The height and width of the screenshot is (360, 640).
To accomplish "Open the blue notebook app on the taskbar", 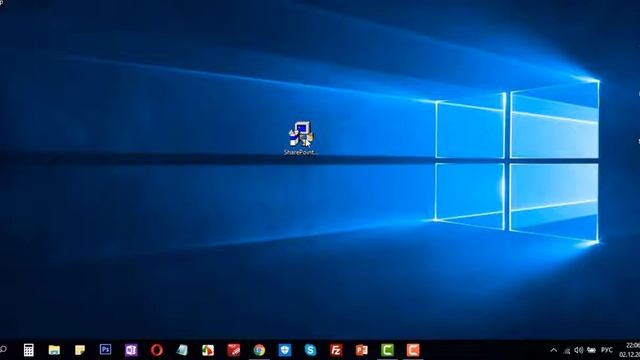I will click(182, 350).
